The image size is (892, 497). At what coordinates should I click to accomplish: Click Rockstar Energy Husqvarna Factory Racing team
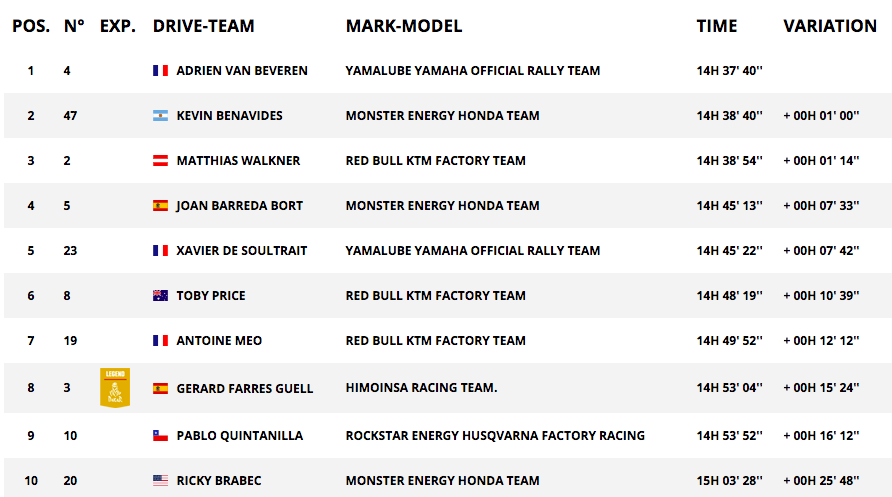(x=495, y=436)
